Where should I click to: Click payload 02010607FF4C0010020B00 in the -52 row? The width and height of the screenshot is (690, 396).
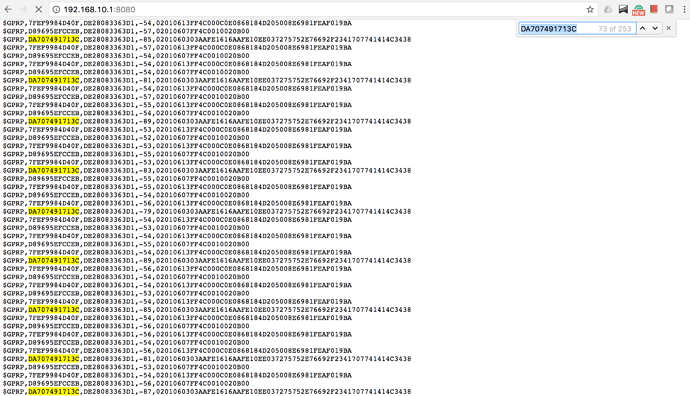[x=202, y=138]
